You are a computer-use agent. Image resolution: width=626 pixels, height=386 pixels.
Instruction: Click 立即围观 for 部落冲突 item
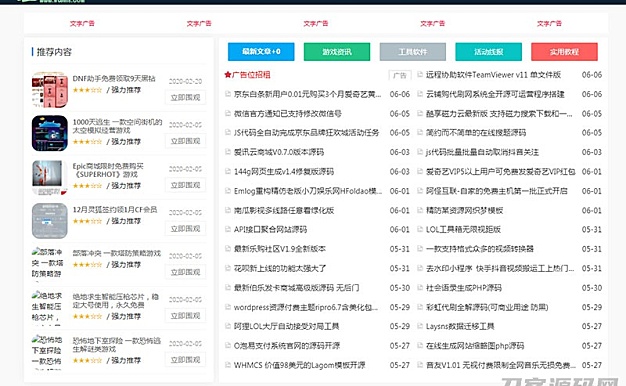tap(186, 272)
